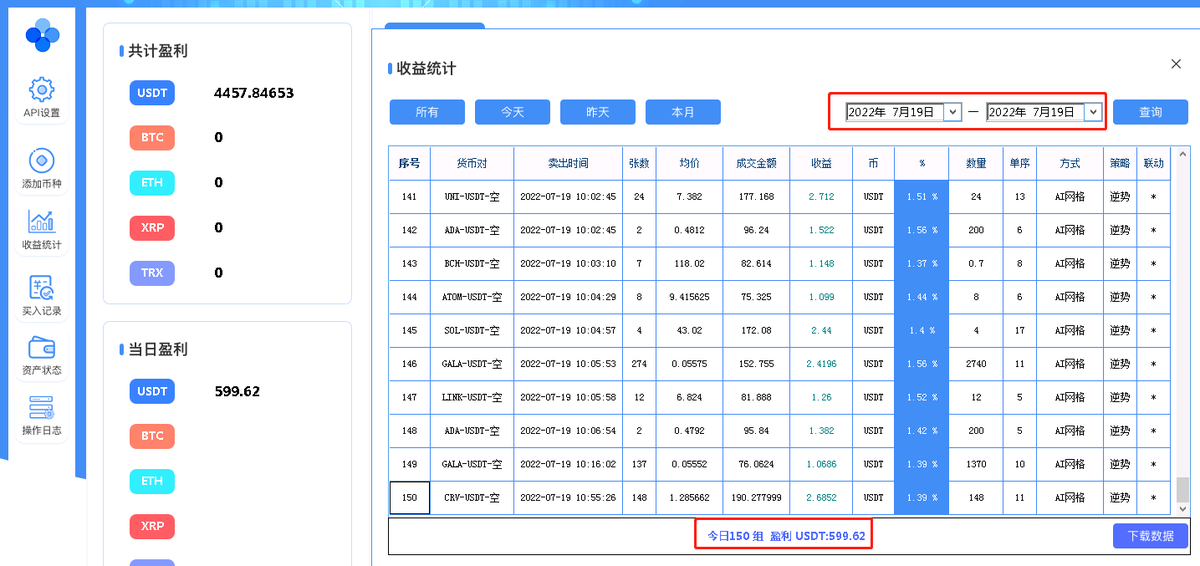Click the total profit value 4457.84653
This screenshot has height=566, width=1200.
pyautogui.click(x=254, y=93)
